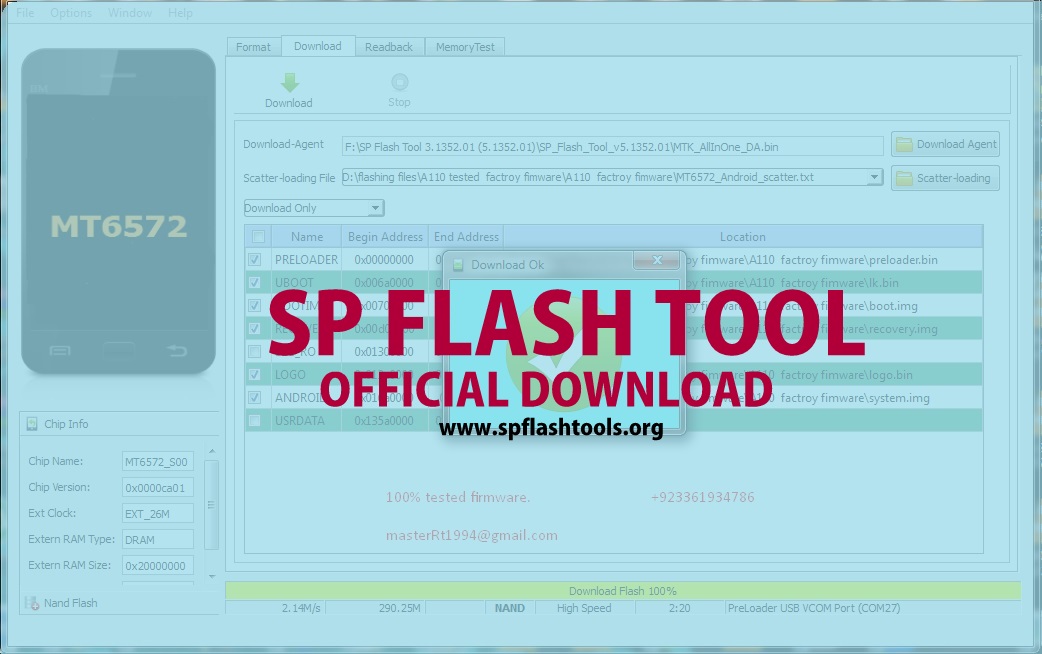Screen dimensions: 1042x654
Task: Click the MT6572 phone image
Action: [118, 211]
